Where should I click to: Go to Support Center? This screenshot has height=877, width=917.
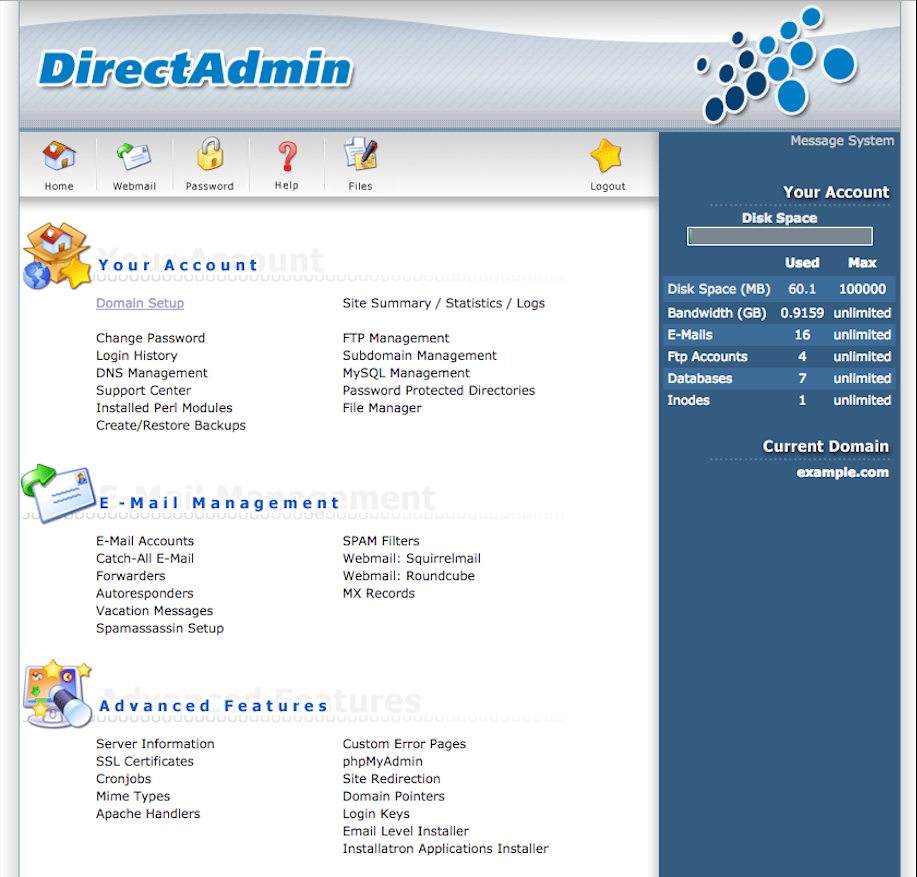(143, 391)
